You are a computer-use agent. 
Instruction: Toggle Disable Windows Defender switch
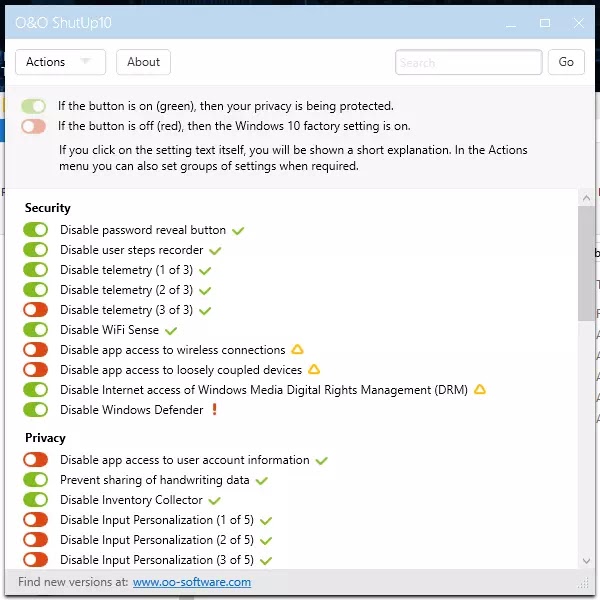pos(36,409)
